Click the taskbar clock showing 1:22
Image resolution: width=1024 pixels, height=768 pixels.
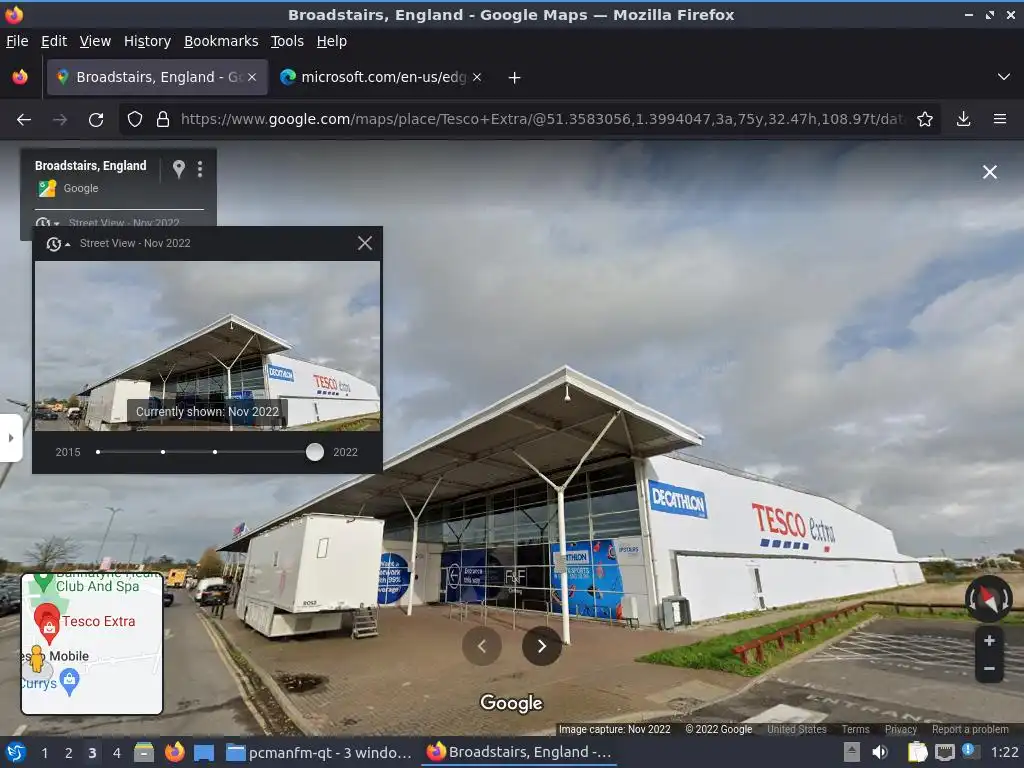tap(1004, 752)
